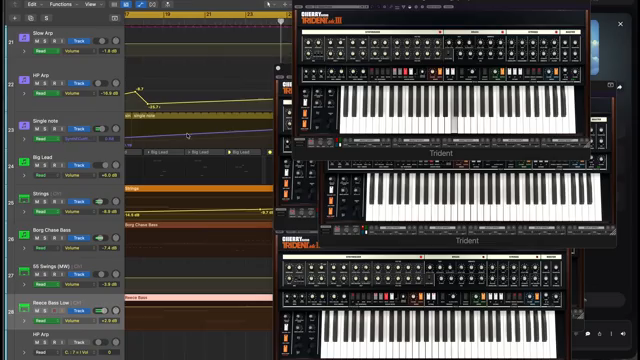
Task: Click the list editors icon in toolbar
Action: coord(114,4)
